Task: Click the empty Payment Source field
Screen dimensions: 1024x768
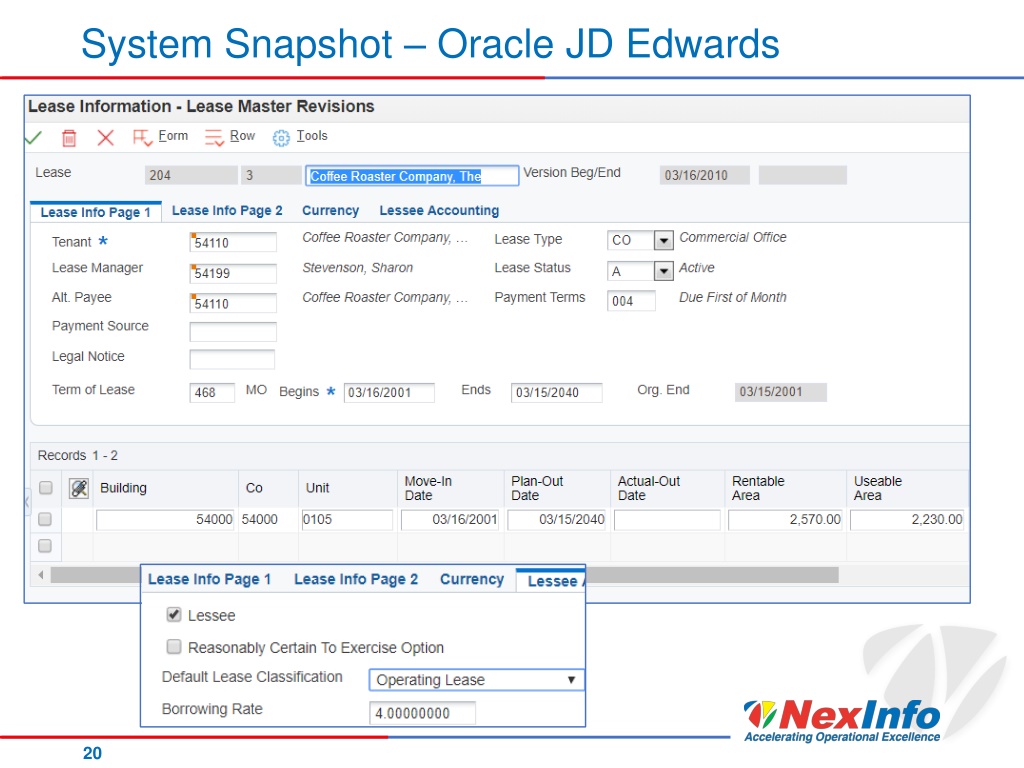Action: 233,332
